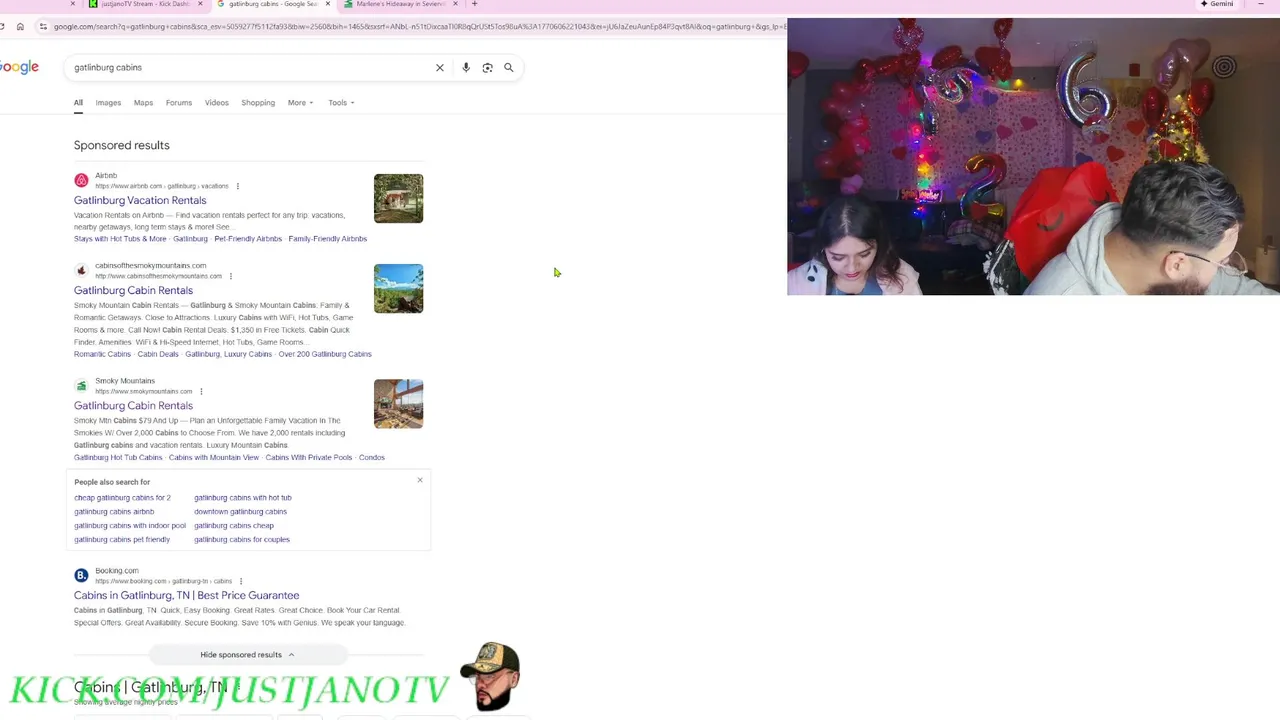Viewport: 1280px width, 720px height.
Task: Close the gatlinburg cabins Google Search tab
Action: point(327,4)
